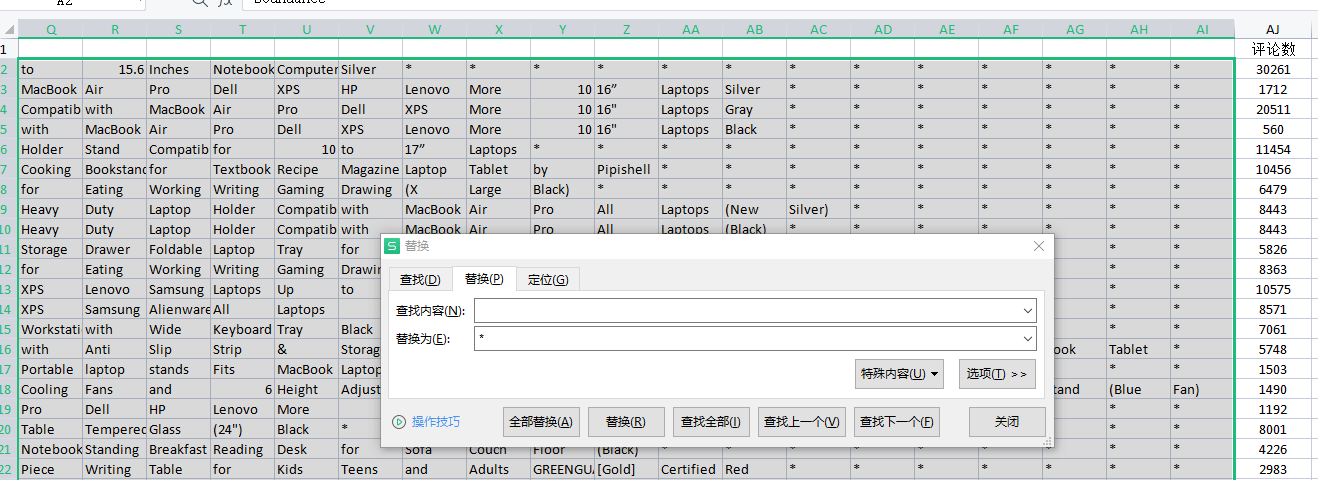The height and width of the screenshot is (480, 1318).
Task: Click the 评论数 header cell
Action: (x=1273, y=49)
